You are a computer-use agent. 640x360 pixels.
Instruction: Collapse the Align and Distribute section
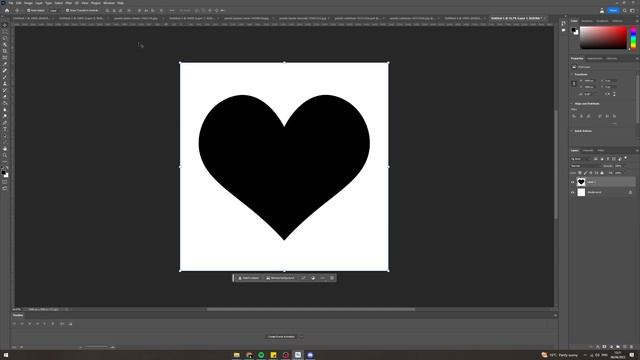(x=572, y=104)
